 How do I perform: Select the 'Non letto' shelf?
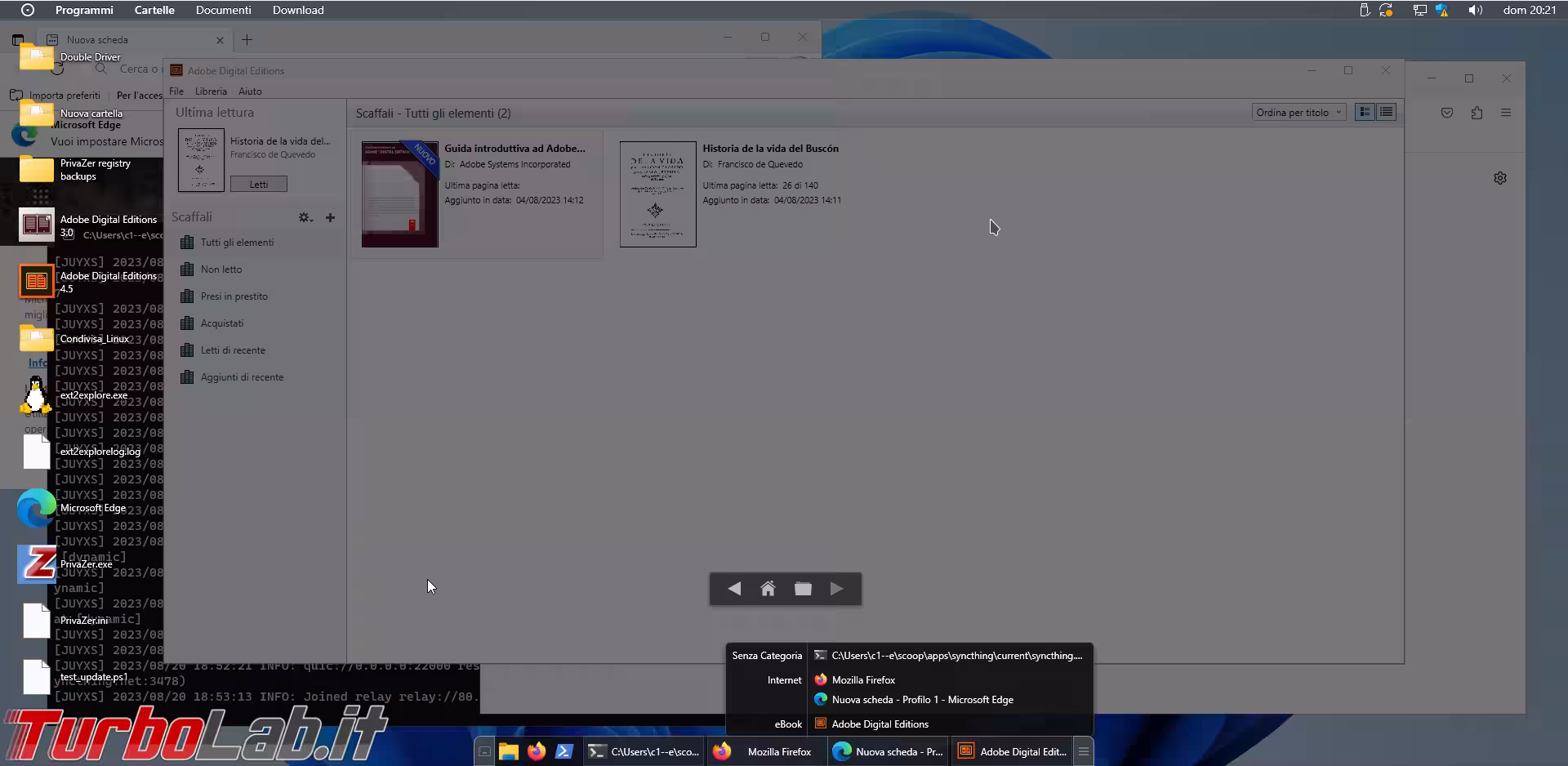point(220,269)
